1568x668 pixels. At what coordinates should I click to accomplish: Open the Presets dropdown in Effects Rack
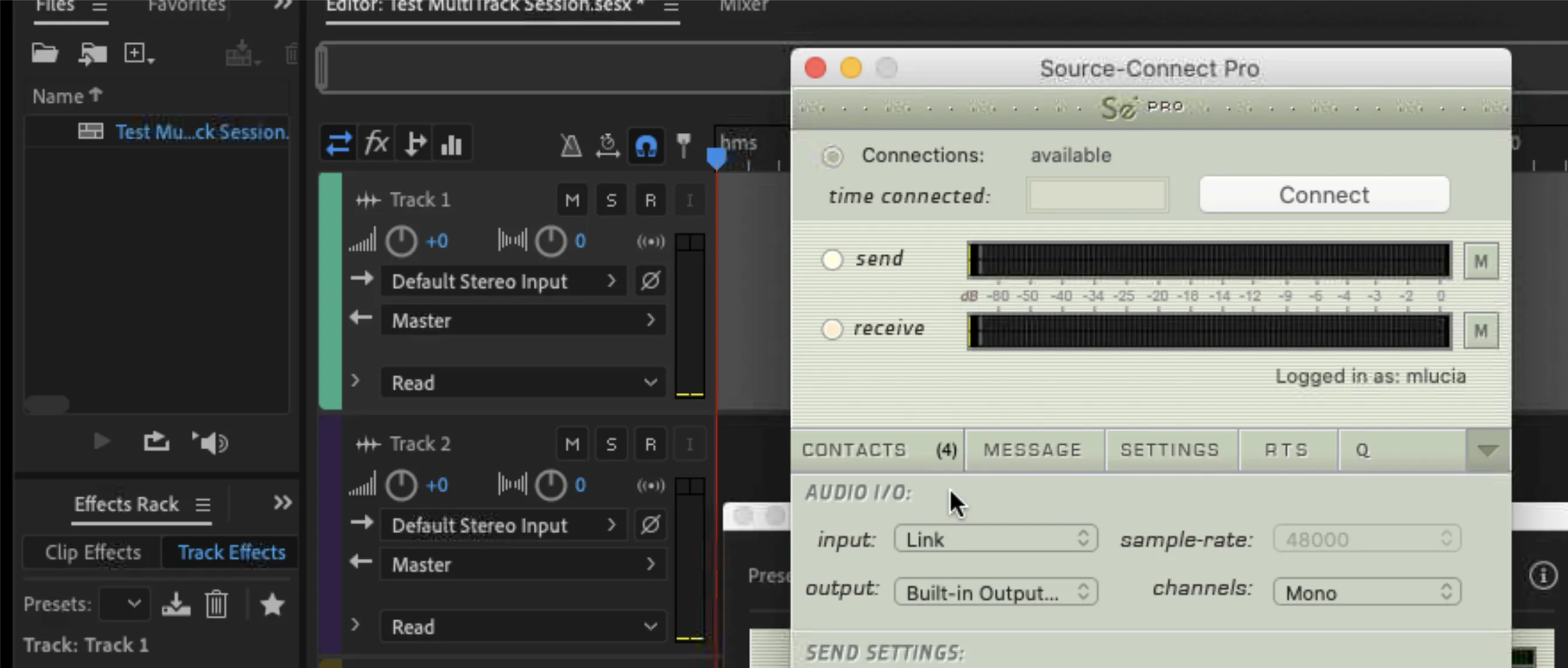click(124, 604)
